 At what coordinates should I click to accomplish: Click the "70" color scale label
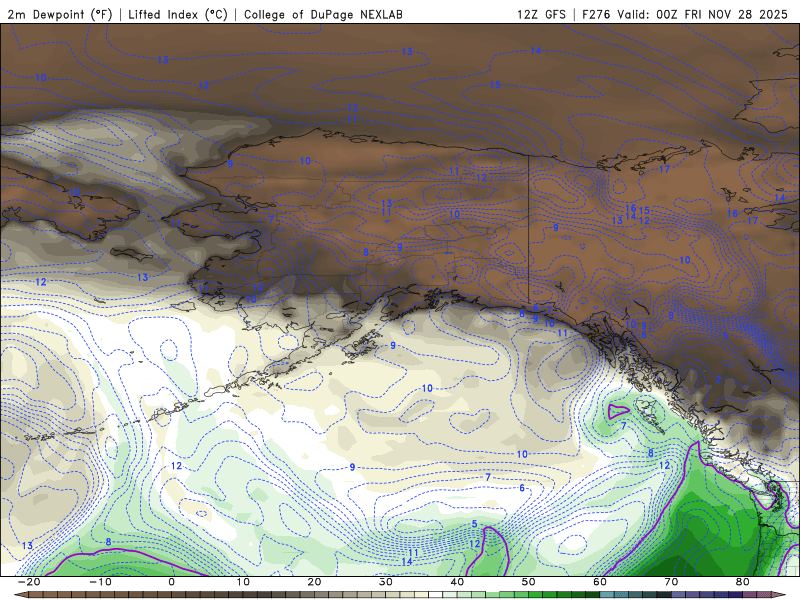tap(671, 582)
